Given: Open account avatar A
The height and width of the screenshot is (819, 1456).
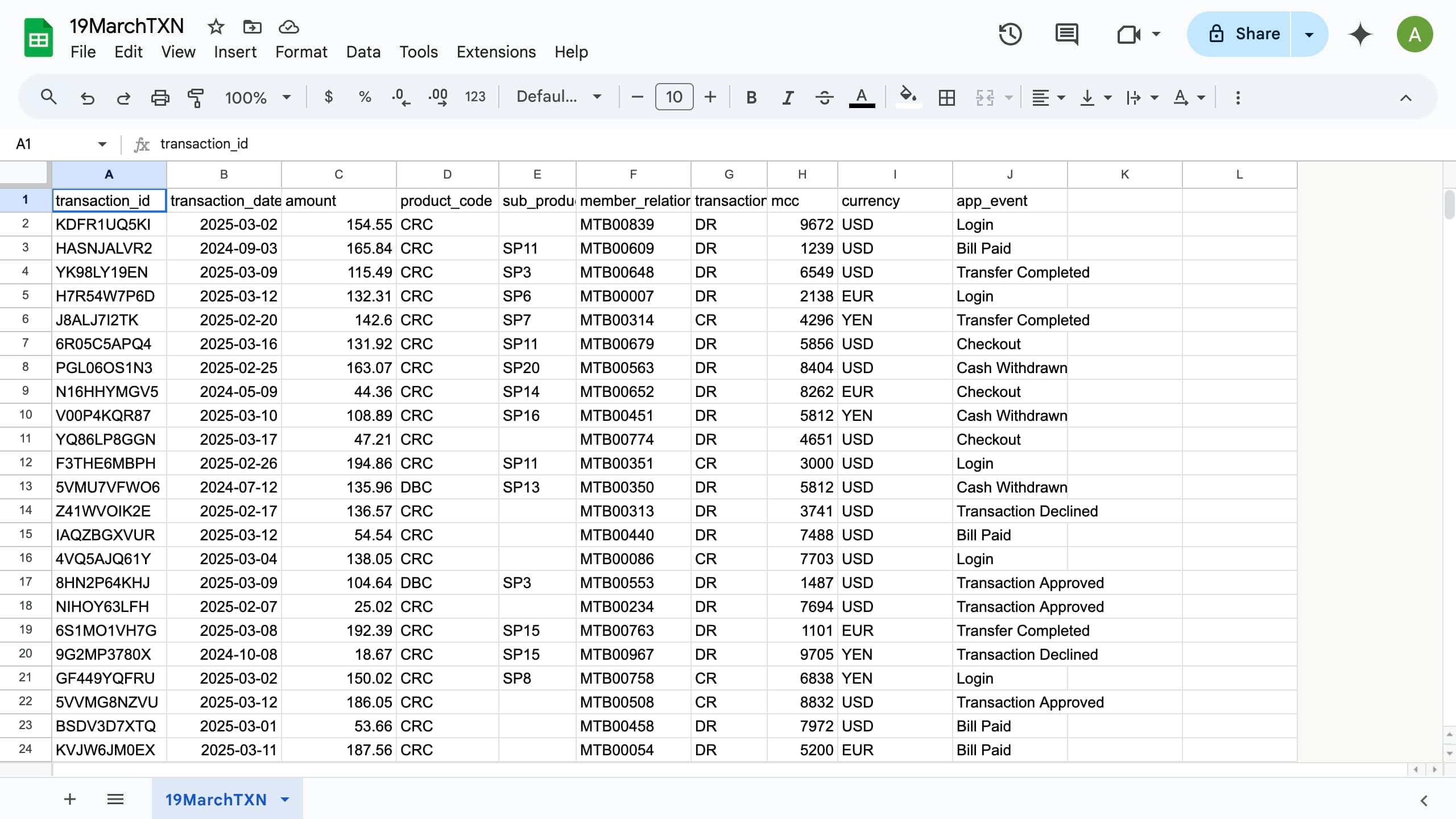Looking at the screenshot, I should tap(1414, 34).
